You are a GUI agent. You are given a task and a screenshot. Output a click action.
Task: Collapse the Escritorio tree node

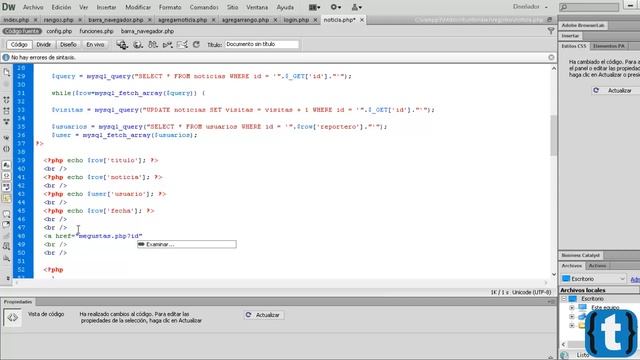click(564, 299)
